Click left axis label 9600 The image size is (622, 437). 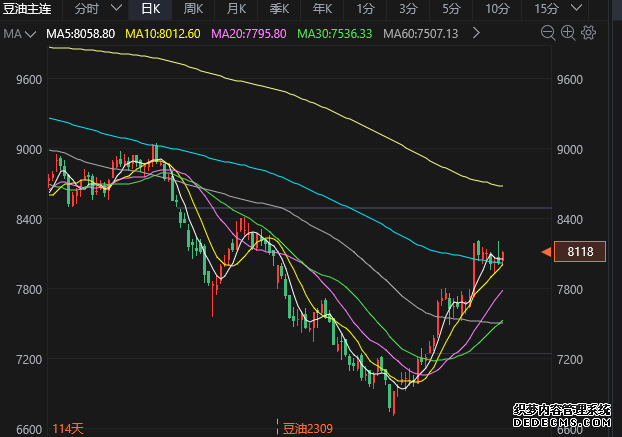pos(29,80)
